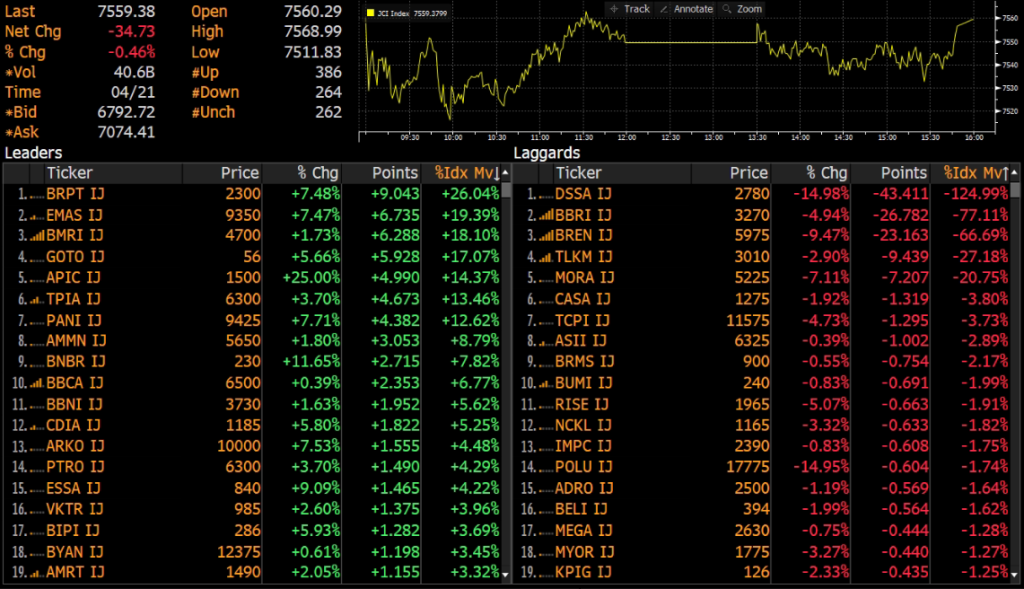Sort Leaders by %Idx Mv descending arrow
1024x589 pixels.
pyautogui.click(x=497, y=173)
